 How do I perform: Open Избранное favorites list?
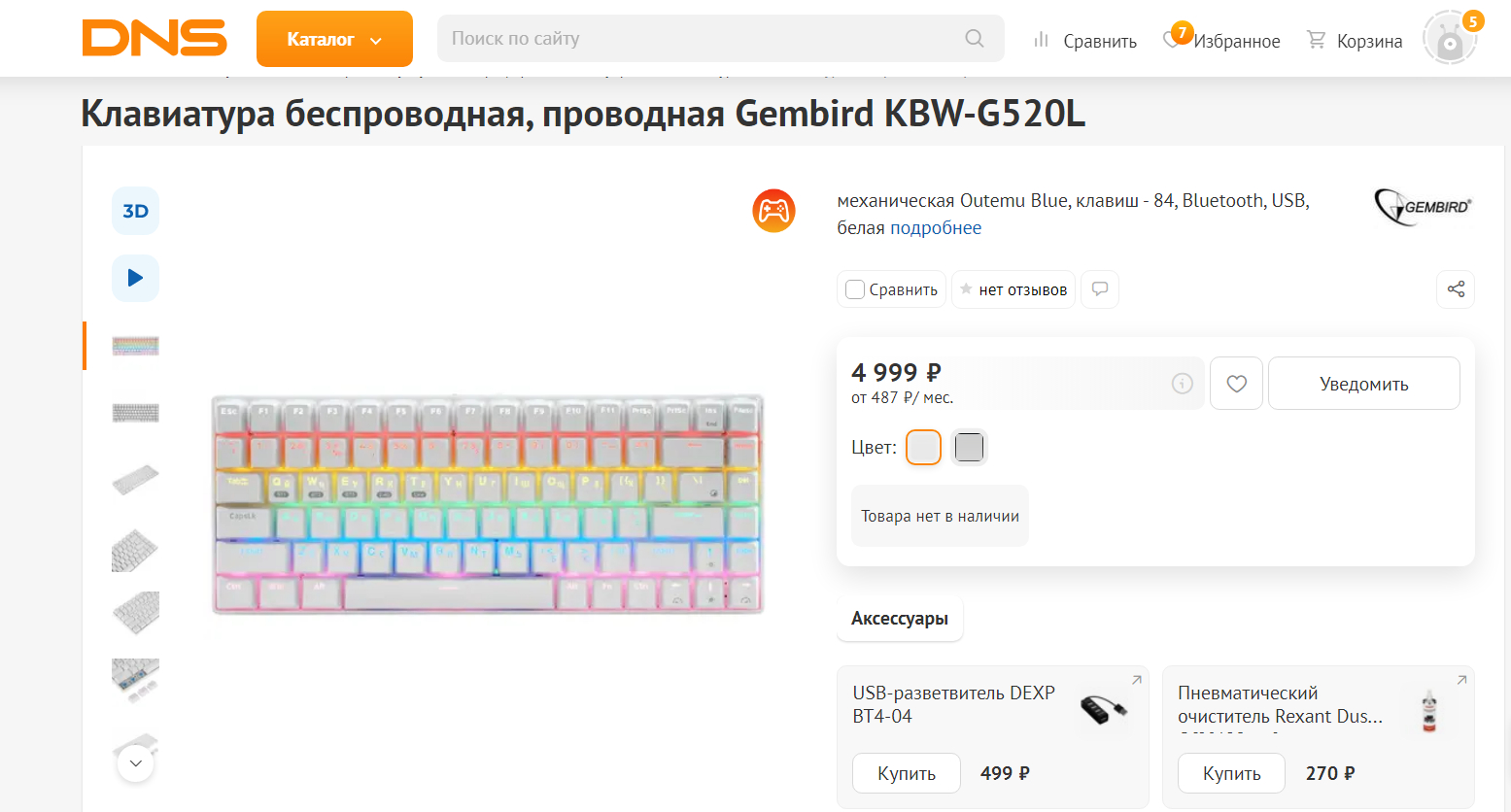1222,41
